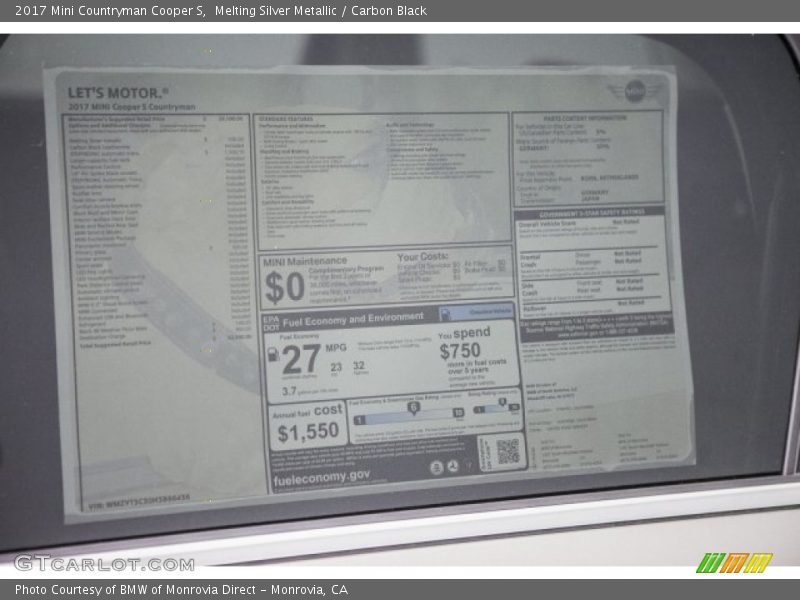Click the '23' city MPG value
Image resolution: width=800 pixels, height=600 pixels.
336,367
